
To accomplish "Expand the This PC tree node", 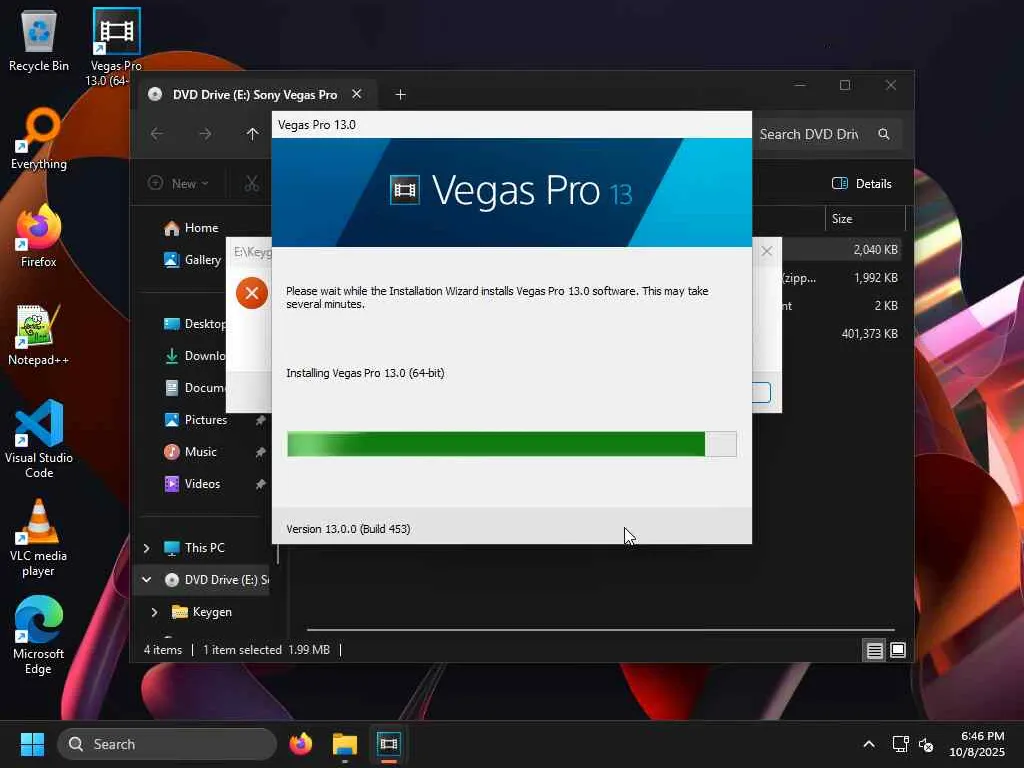I will pyautogui.click(x=147, y=548).
